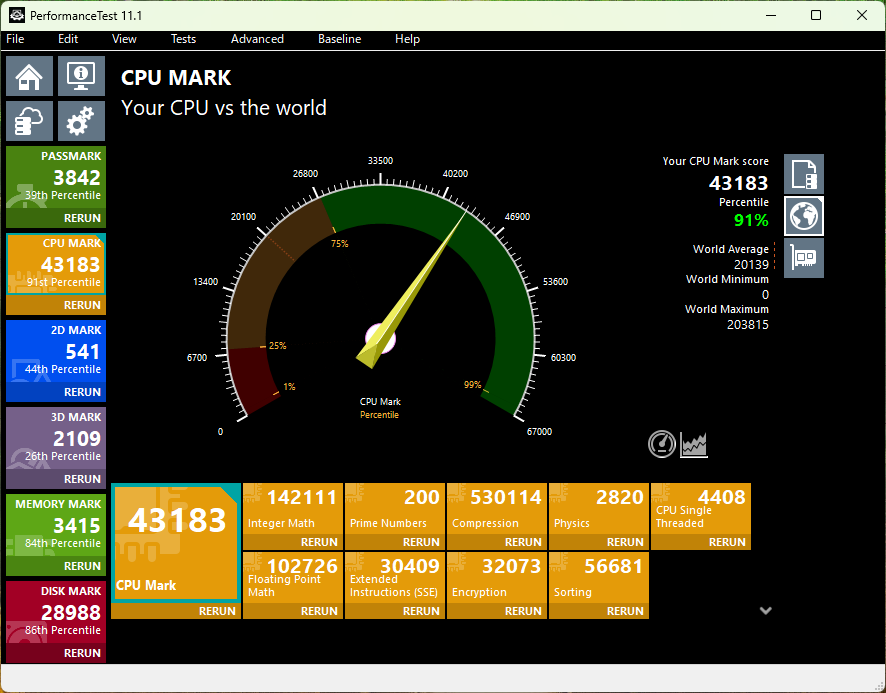This screenshot has width=886, height=693.
Task: Open the System Information screen icon
Action: [81, 75]
